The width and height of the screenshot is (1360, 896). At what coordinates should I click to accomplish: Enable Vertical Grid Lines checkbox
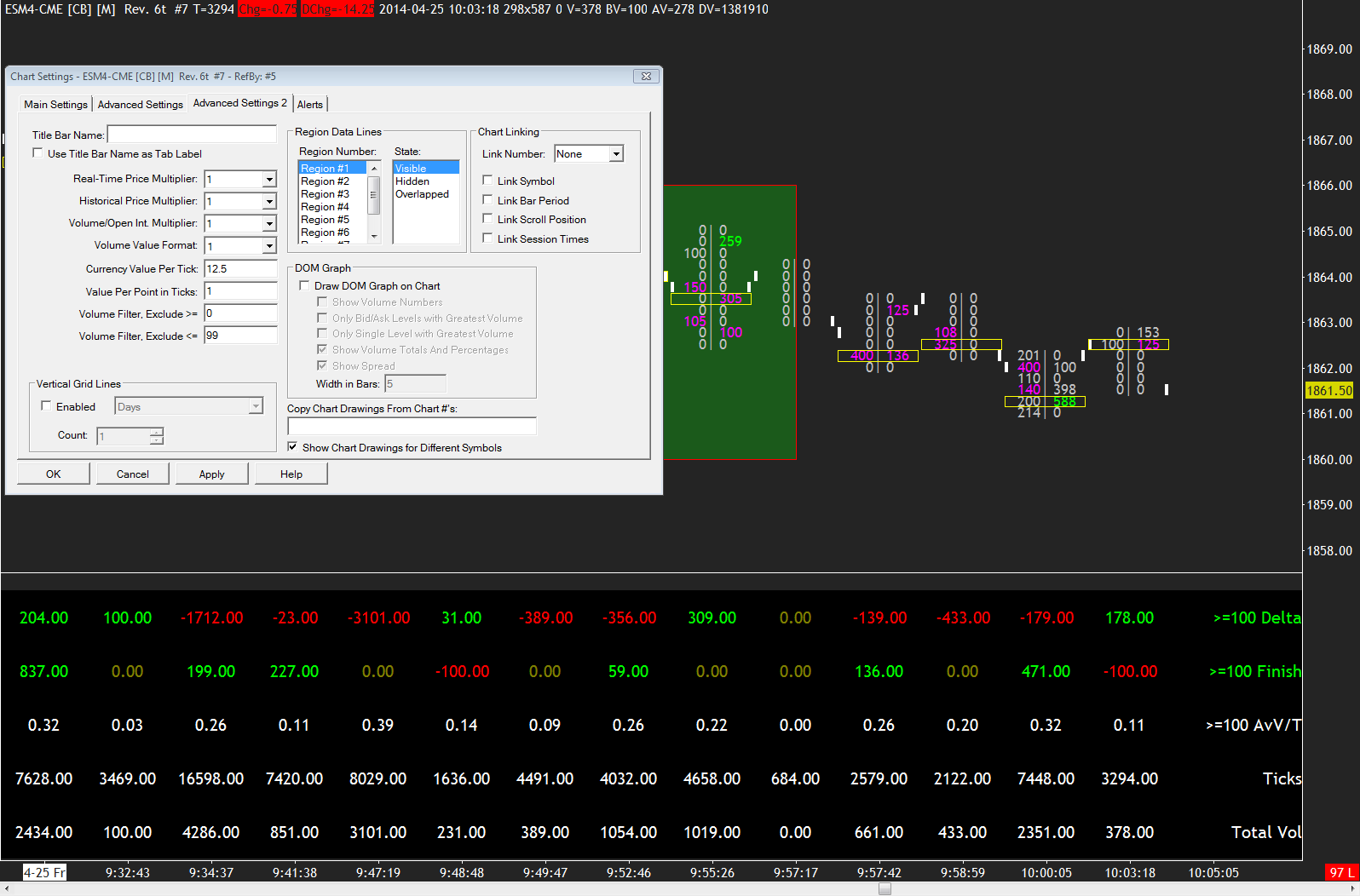point(46,406)
